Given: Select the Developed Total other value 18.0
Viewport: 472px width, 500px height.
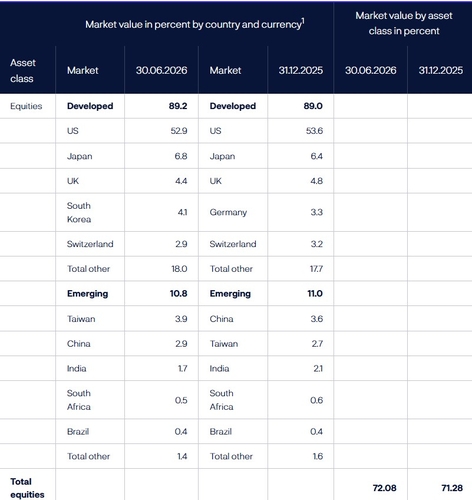Looking at the screenshot, I should pos(179,269).
